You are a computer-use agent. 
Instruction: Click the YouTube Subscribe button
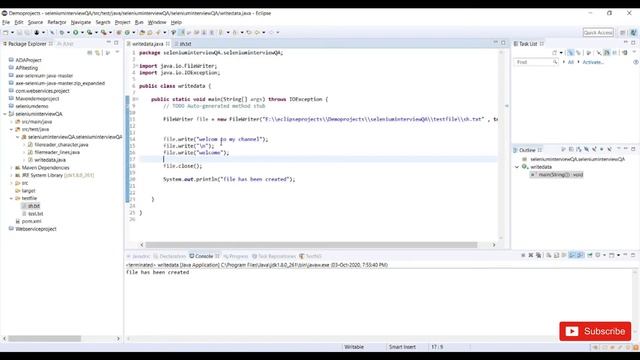595,331
